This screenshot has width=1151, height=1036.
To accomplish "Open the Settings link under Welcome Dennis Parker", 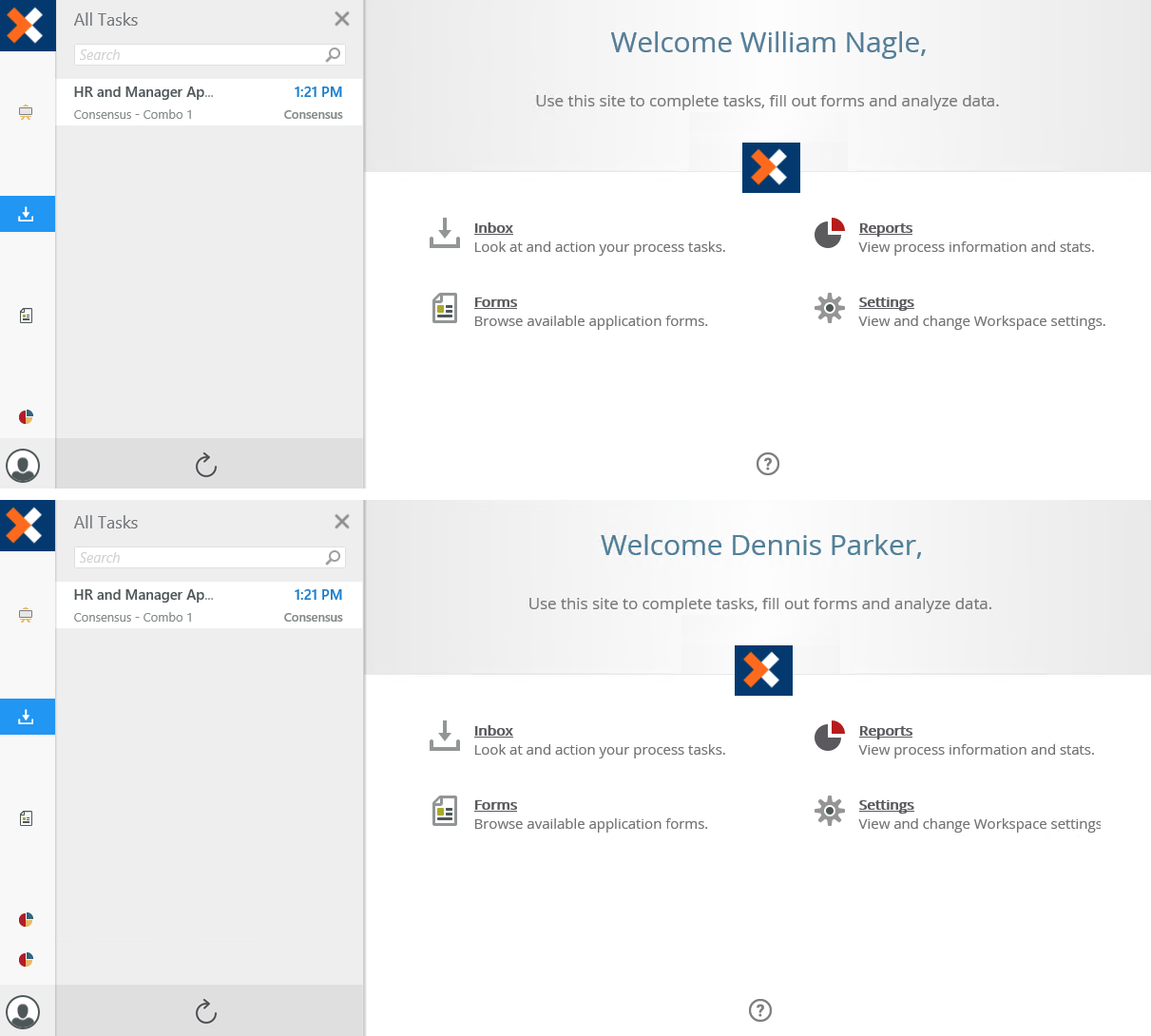I will click(x=886, y=805).
